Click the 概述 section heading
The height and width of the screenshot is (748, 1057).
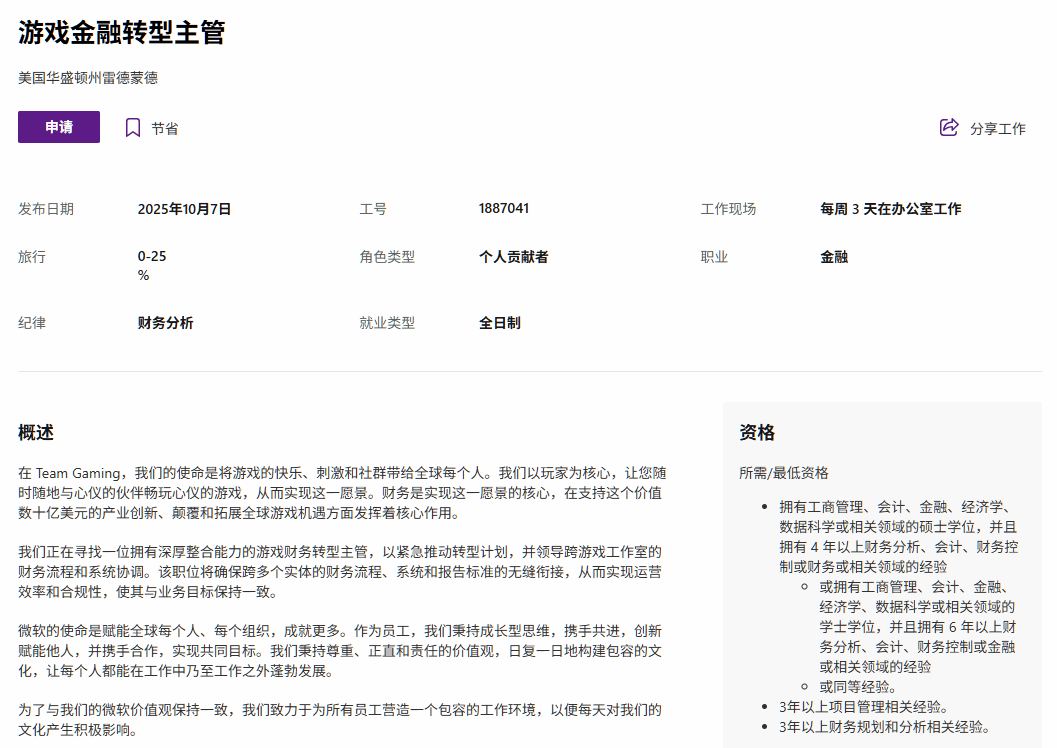click(x=36, y=433)
